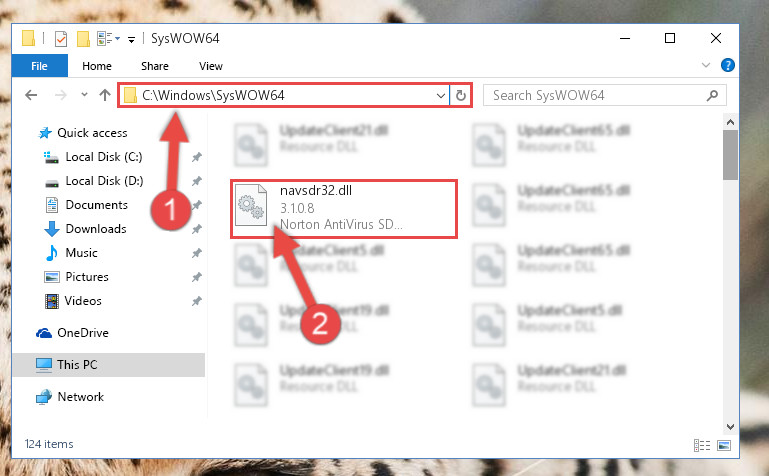The width and height of the screenshot is (769, 476).
Task: Unpin Videos using its pin icon
Action: click(197, 301)
